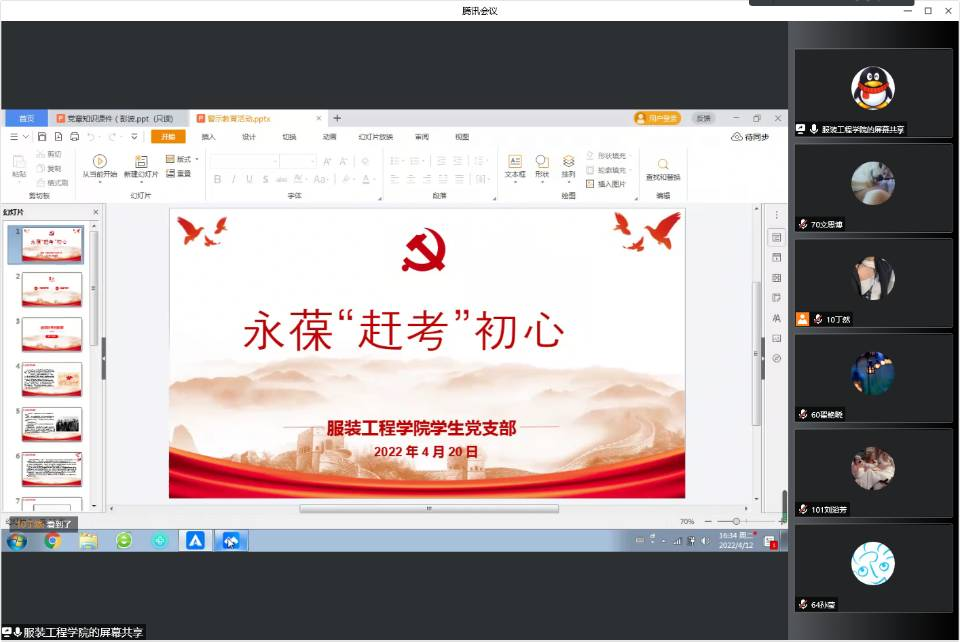The width and height of the screenshot is (960, 642).
Task: Open the font name combo box
Action: click(x=244, y=161)
